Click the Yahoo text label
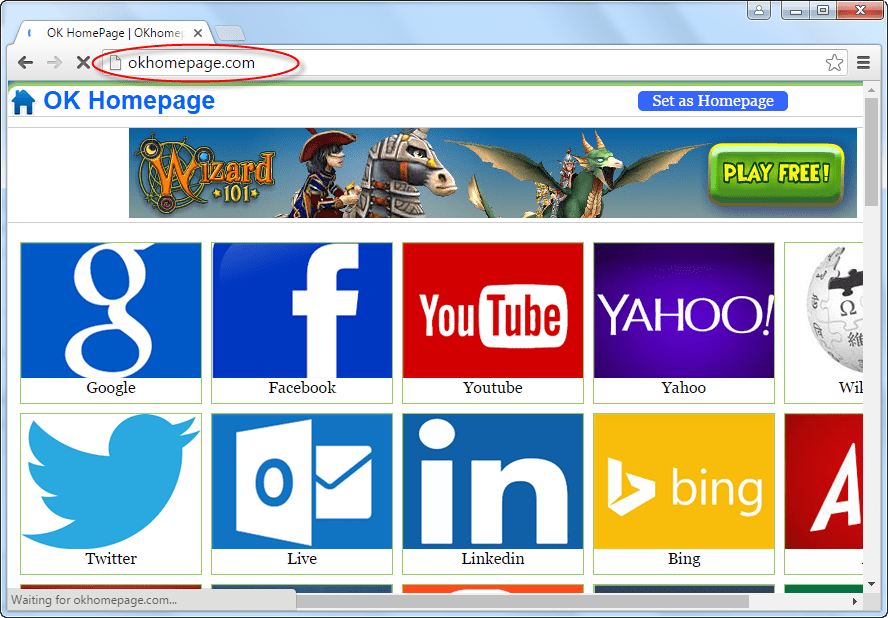Screen dimensions: 888x618 [x=684, y=388]
